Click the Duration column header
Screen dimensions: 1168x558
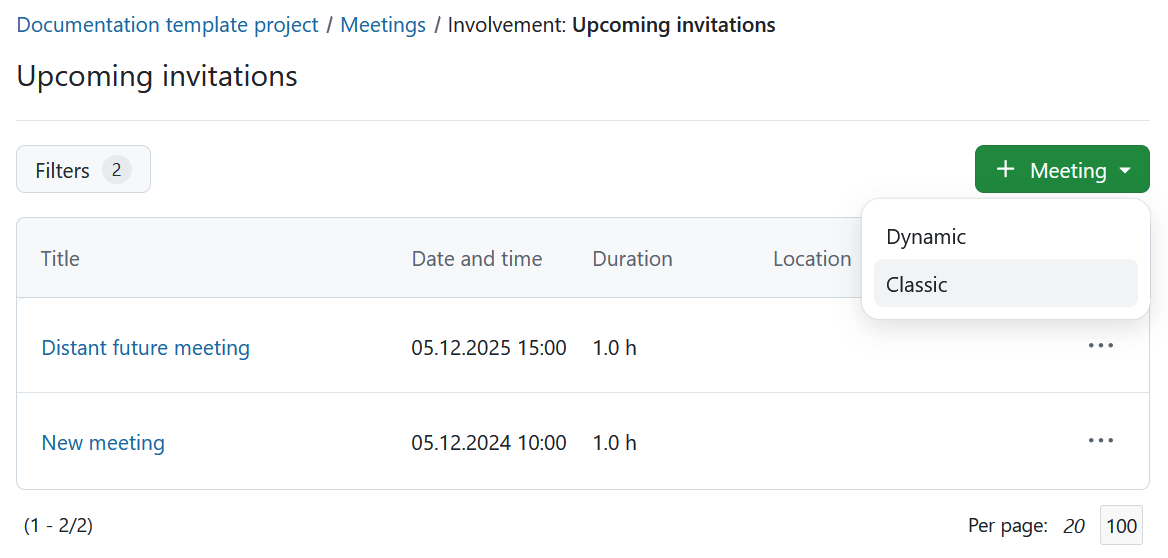(x=632, y=259)
